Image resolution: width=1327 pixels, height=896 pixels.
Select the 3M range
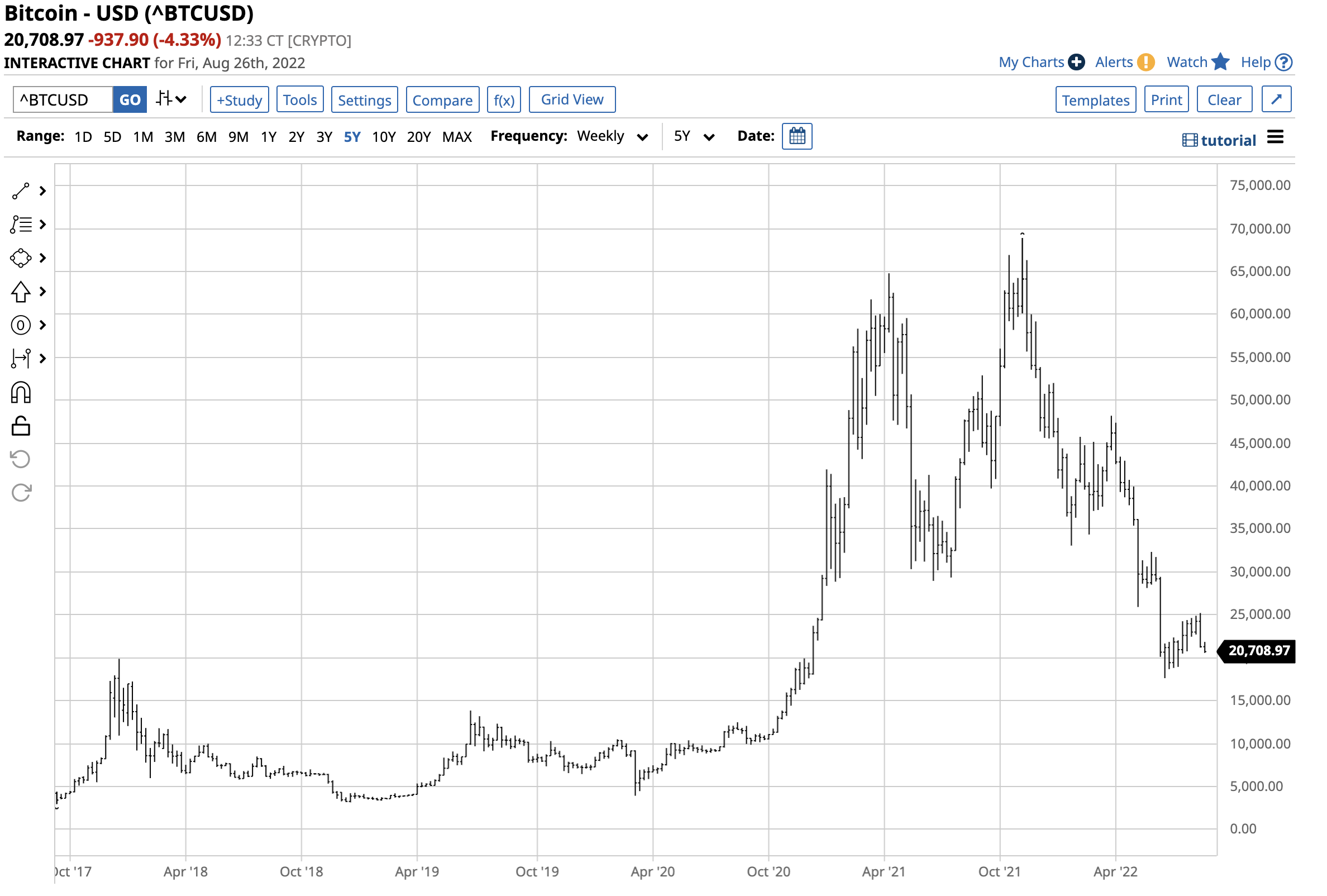175,136
